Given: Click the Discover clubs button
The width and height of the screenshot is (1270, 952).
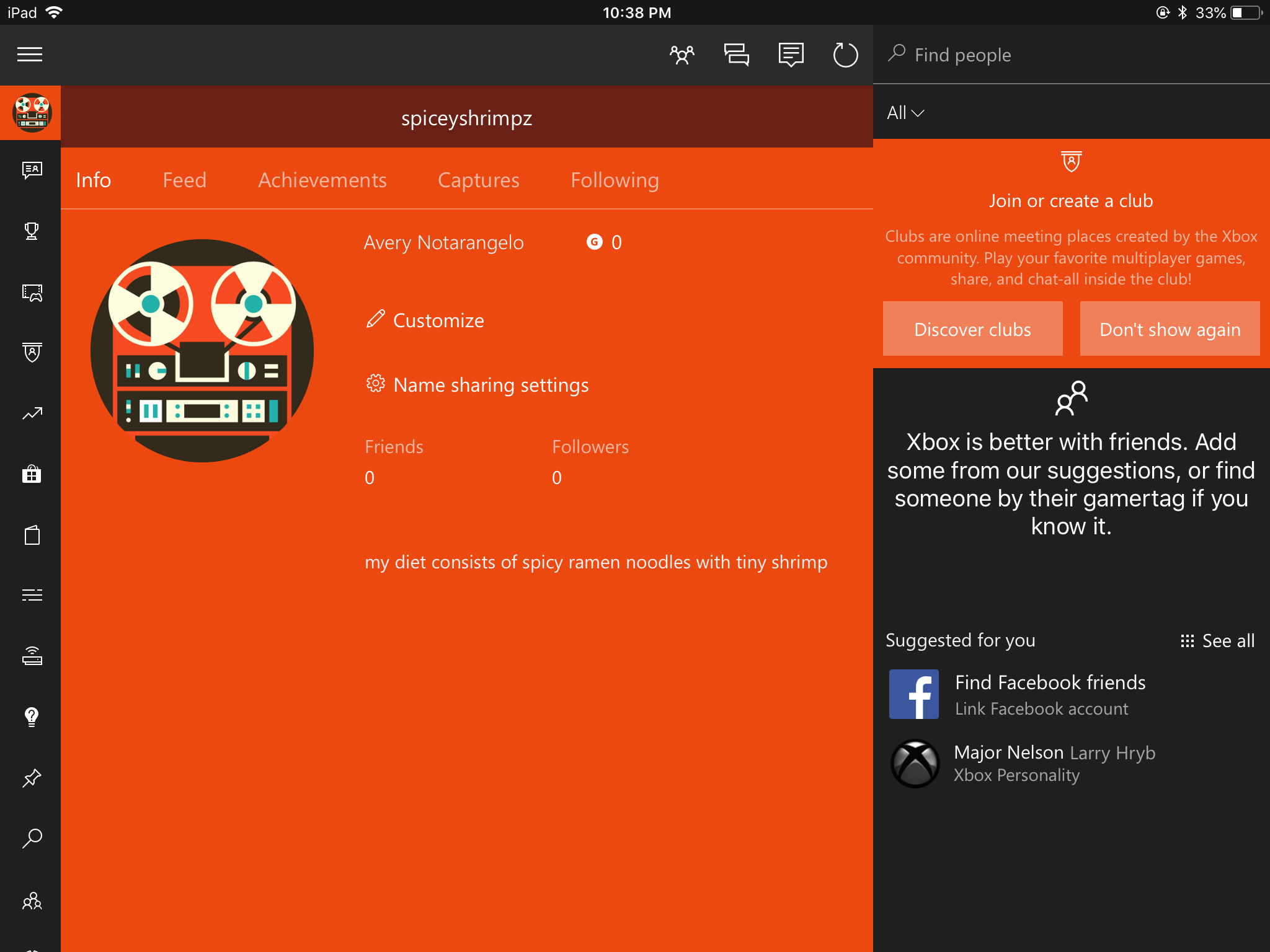Looking at the screenshot, I should (972, 329).
